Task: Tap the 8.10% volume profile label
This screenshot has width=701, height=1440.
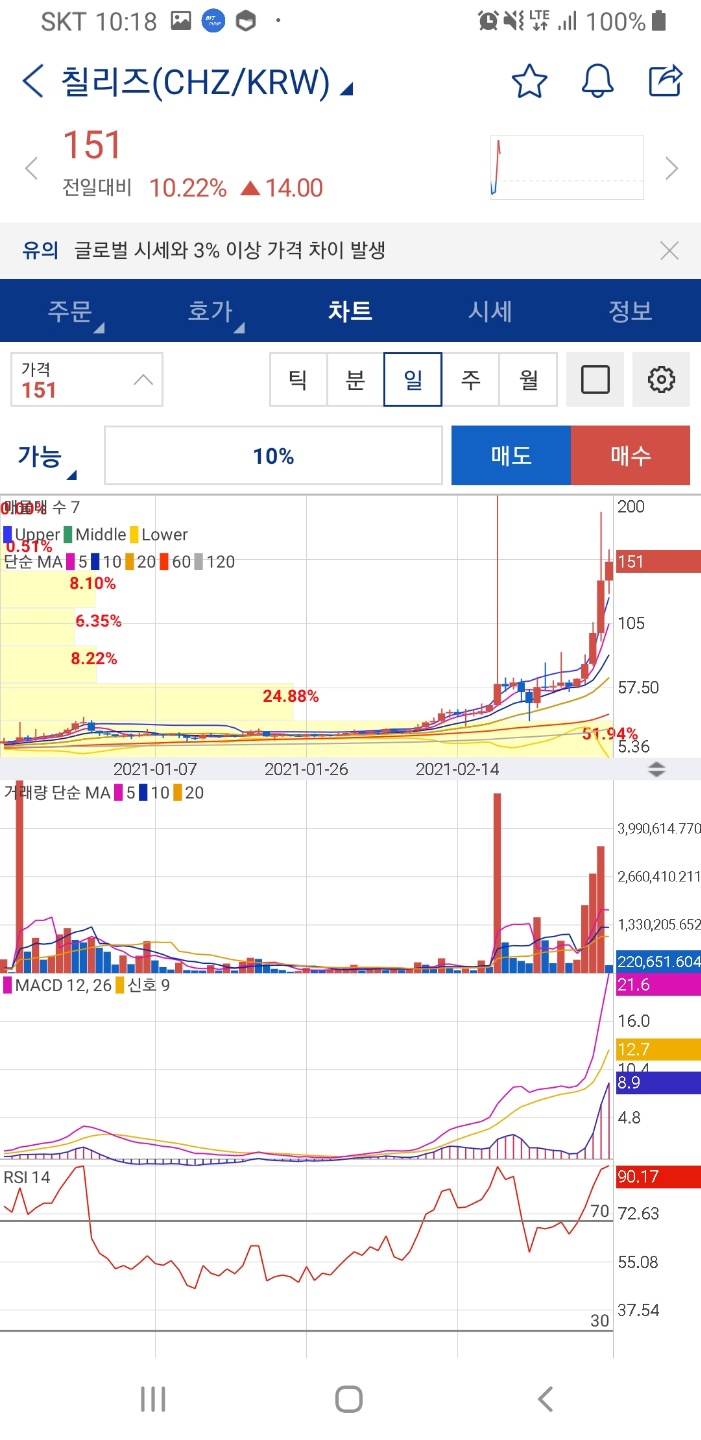Action: click(93, 583)
